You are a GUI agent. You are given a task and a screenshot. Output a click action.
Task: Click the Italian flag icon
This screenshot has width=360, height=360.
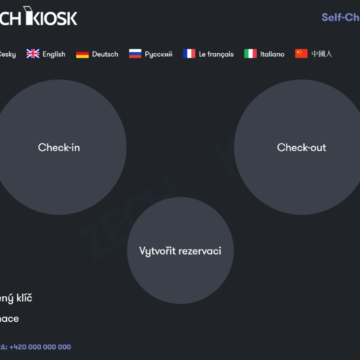click(250, 54)
